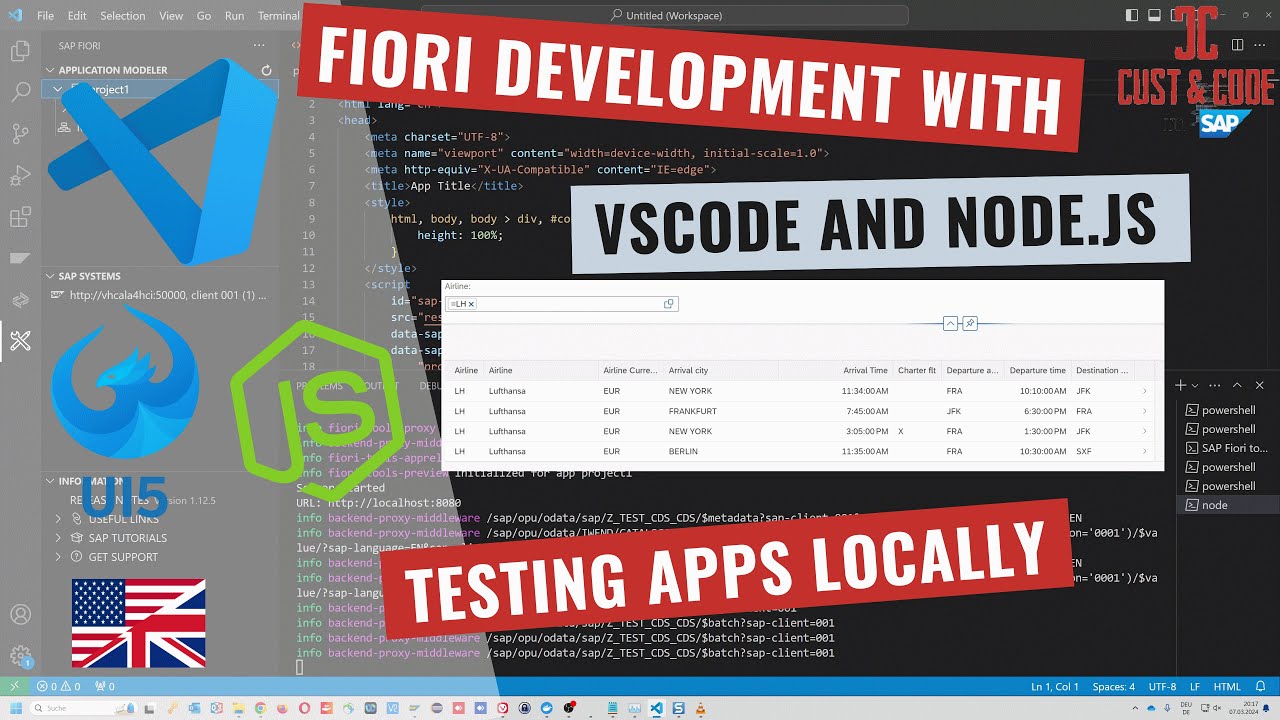Remove the =LH filter token
The width and height of the screenshot is (1280, 720).
click(471, 304)
